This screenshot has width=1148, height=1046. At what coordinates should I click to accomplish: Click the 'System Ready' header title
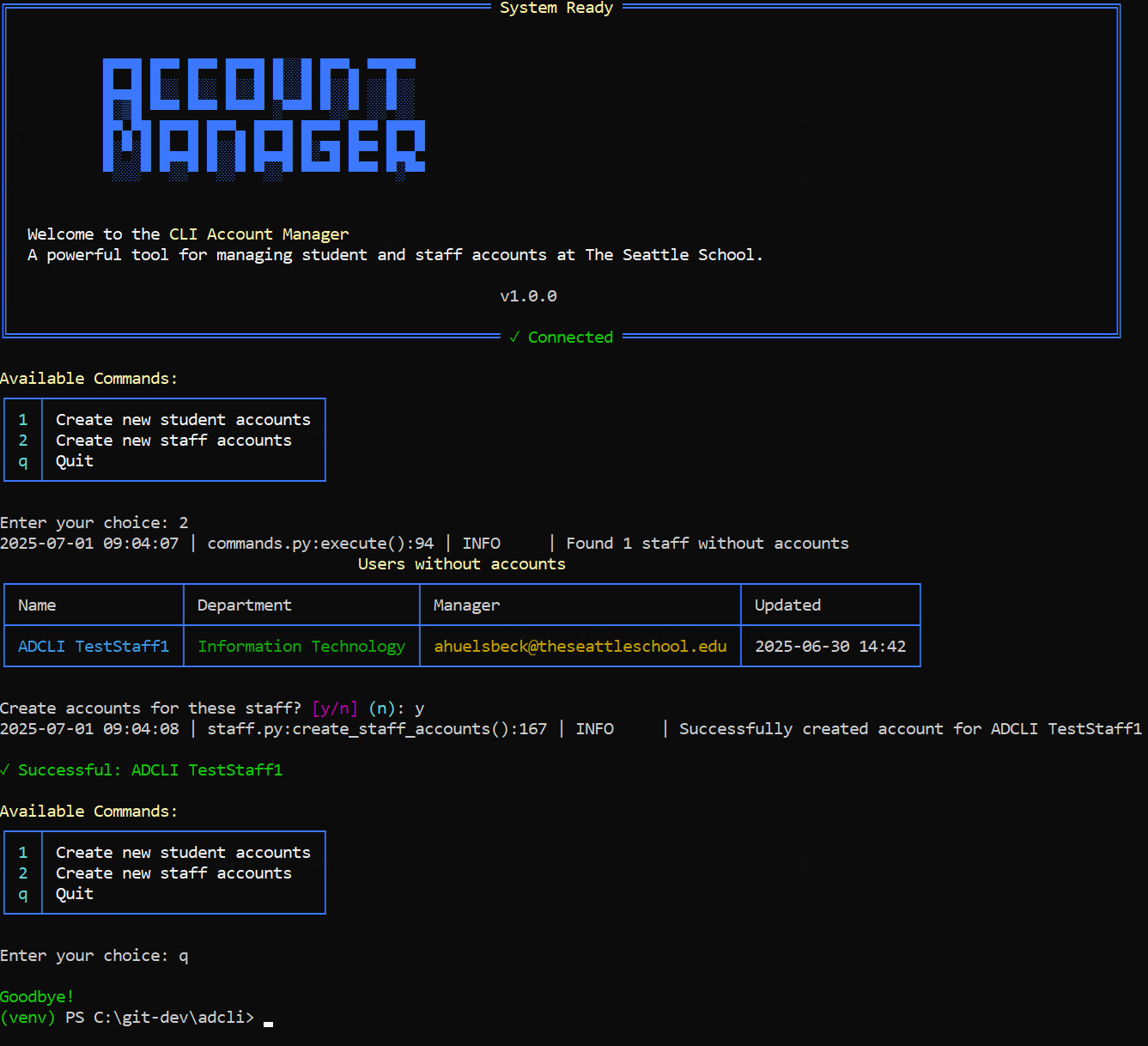556,8
